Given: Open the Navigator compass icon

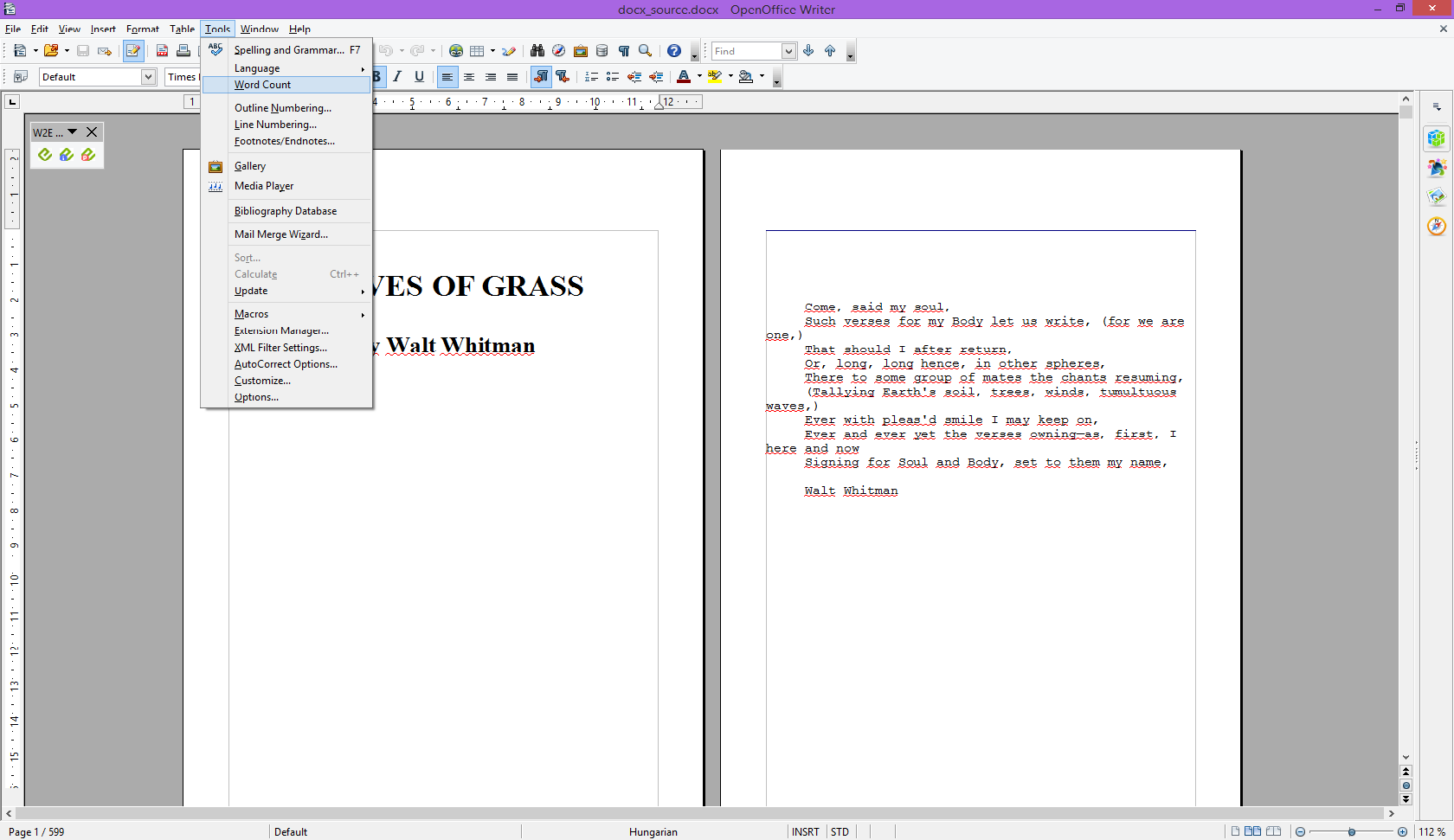Looking at the screenshot, I should click(x=559, y=51).
